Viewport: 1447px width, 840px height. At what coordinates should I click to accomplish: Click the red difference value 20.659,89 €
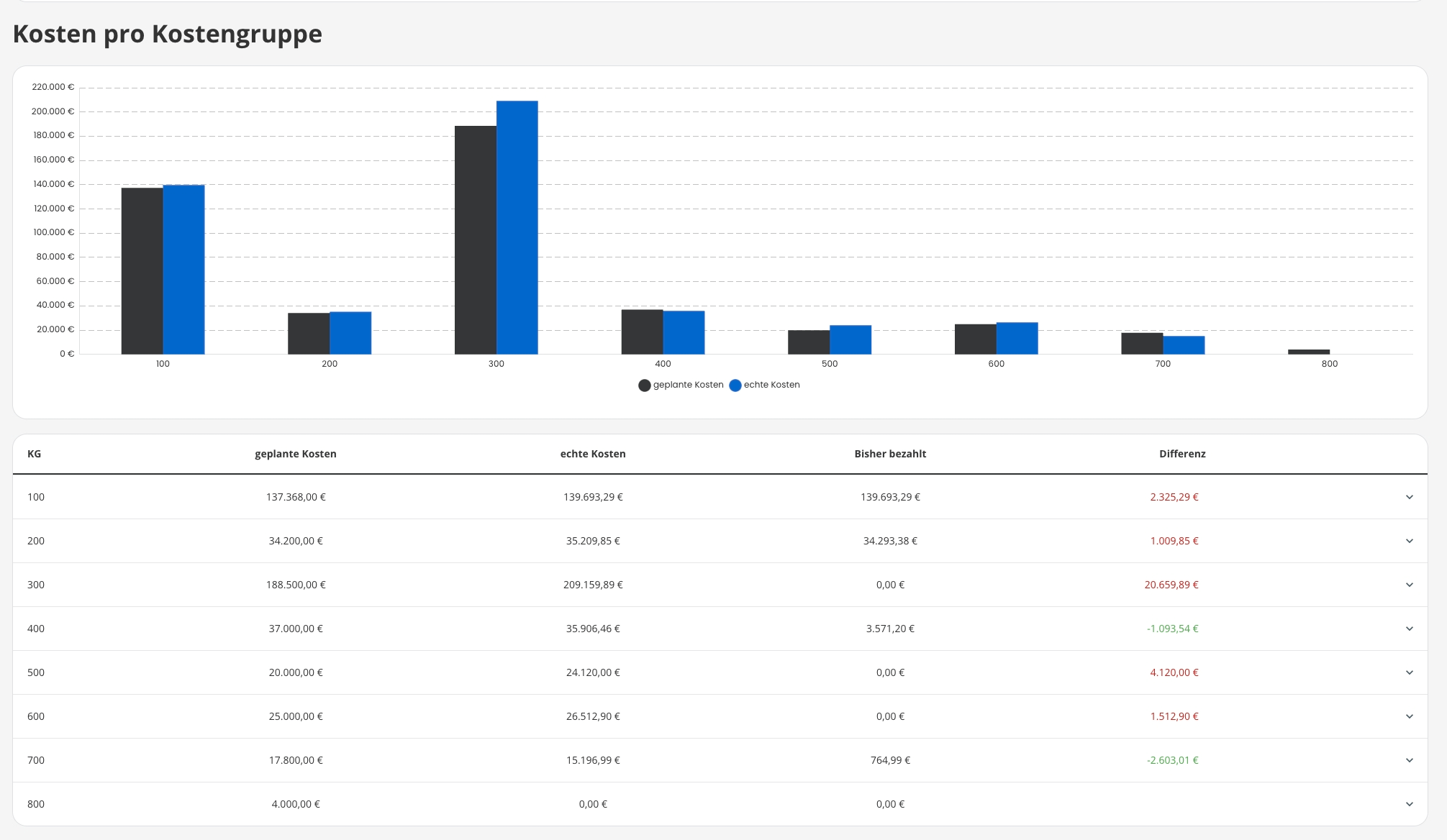(x=1171, y=585)
